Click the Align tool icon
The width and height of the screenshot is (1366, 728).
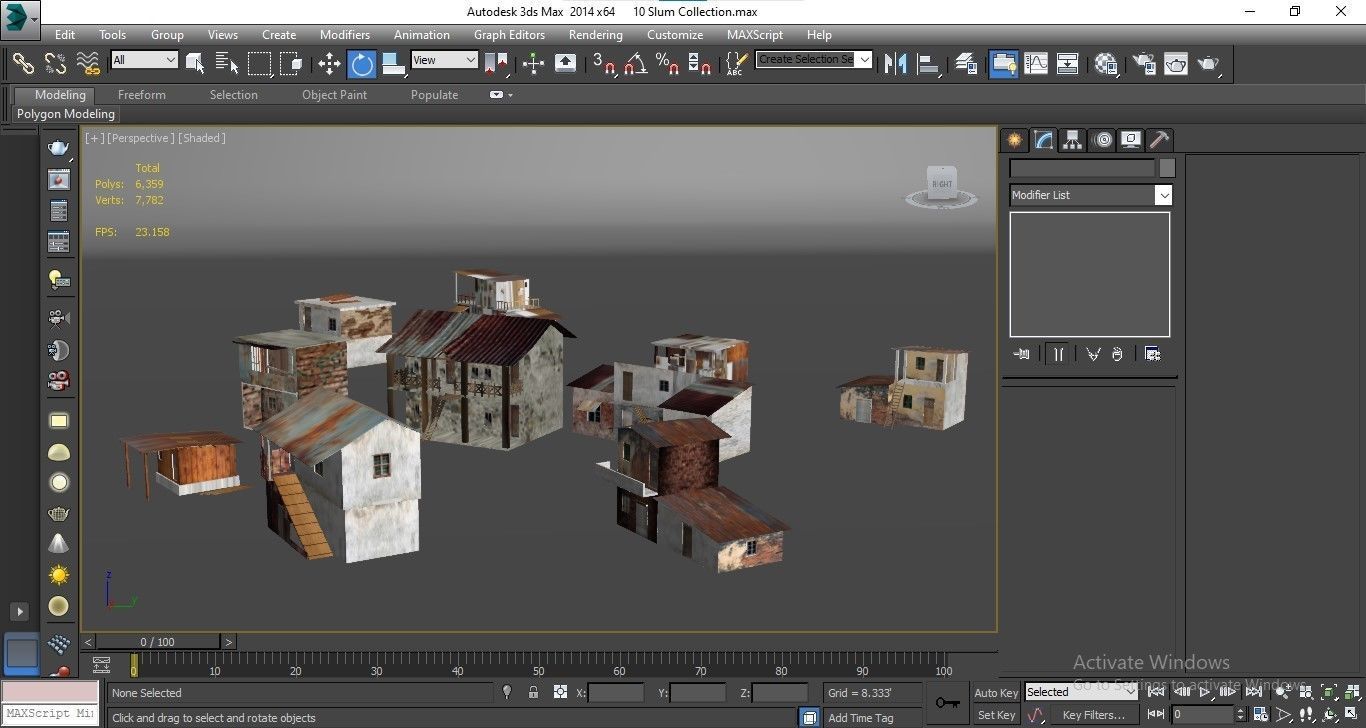[x=929, y=63]
